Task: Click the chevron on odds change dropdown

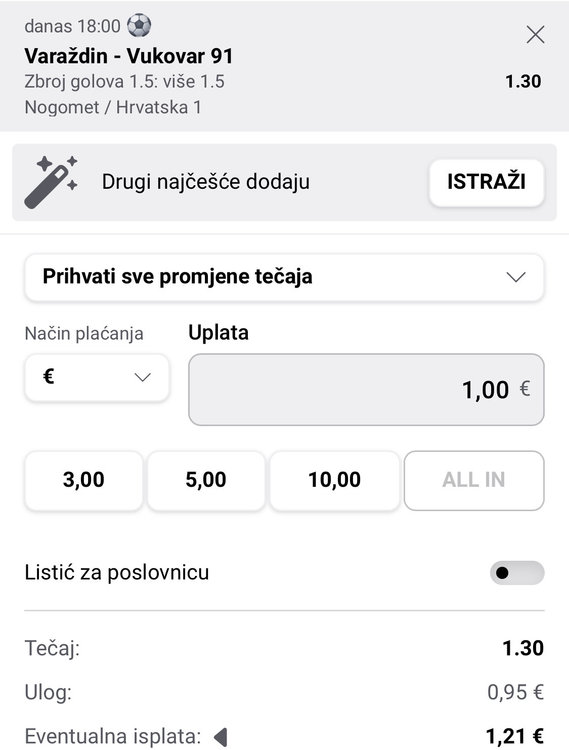Action: click(x=516, y=277)
